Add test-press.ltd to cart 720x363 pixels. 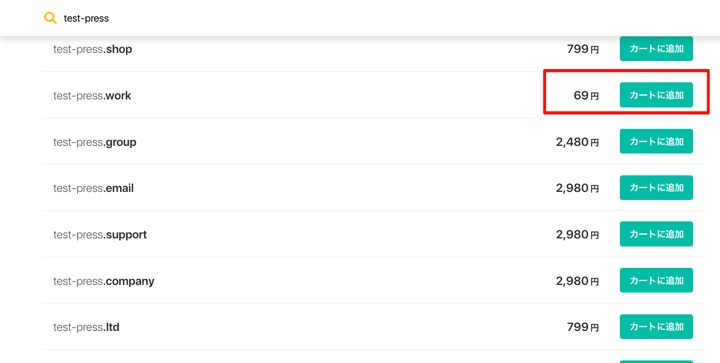(x=656, y=327)
